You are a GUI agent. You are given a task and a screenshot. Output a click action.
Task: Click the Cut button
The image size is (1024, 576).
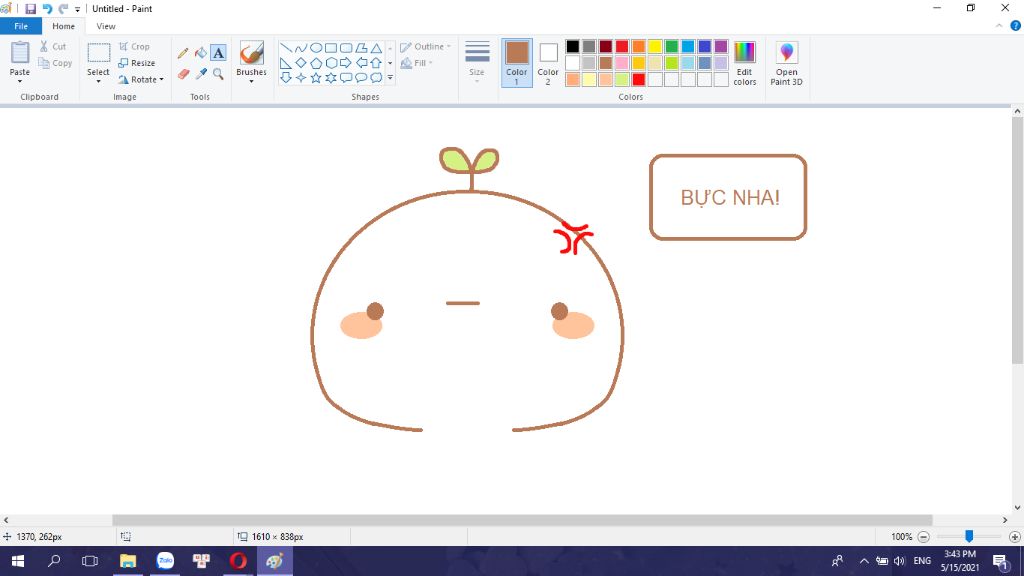[x=52, y=46]
